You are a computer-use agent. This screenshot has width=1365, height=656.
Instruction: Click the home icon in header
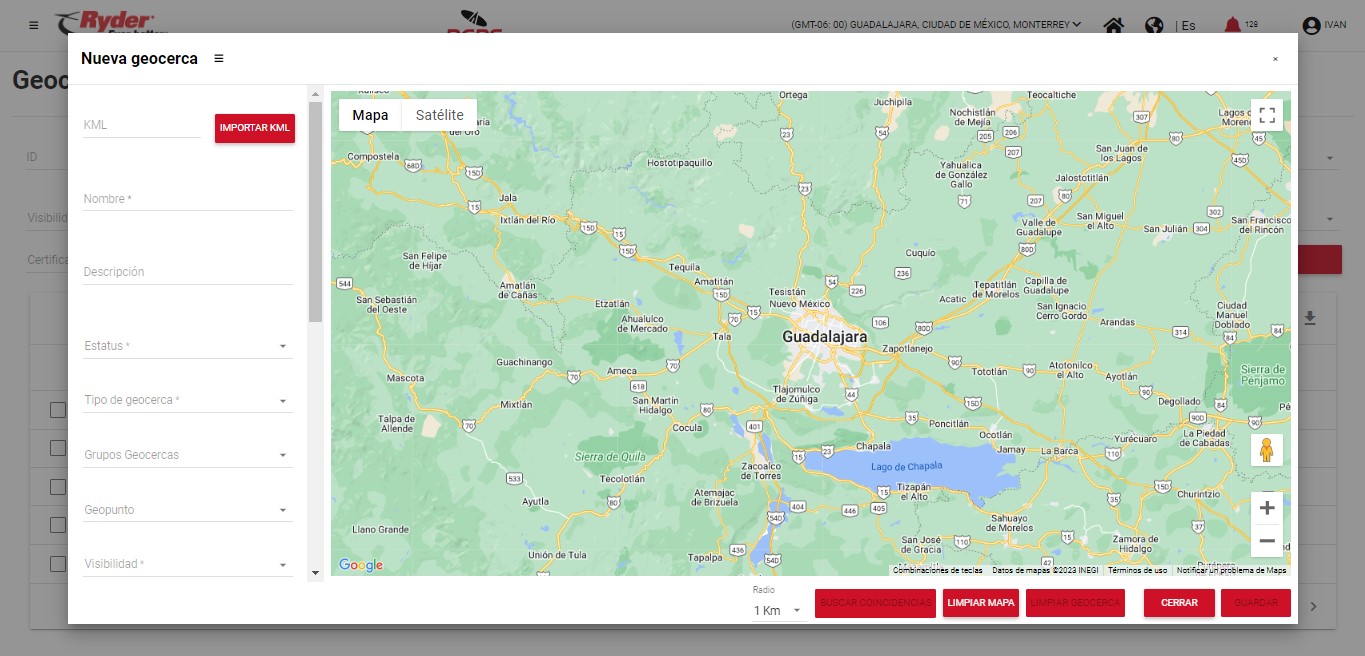1113,25
